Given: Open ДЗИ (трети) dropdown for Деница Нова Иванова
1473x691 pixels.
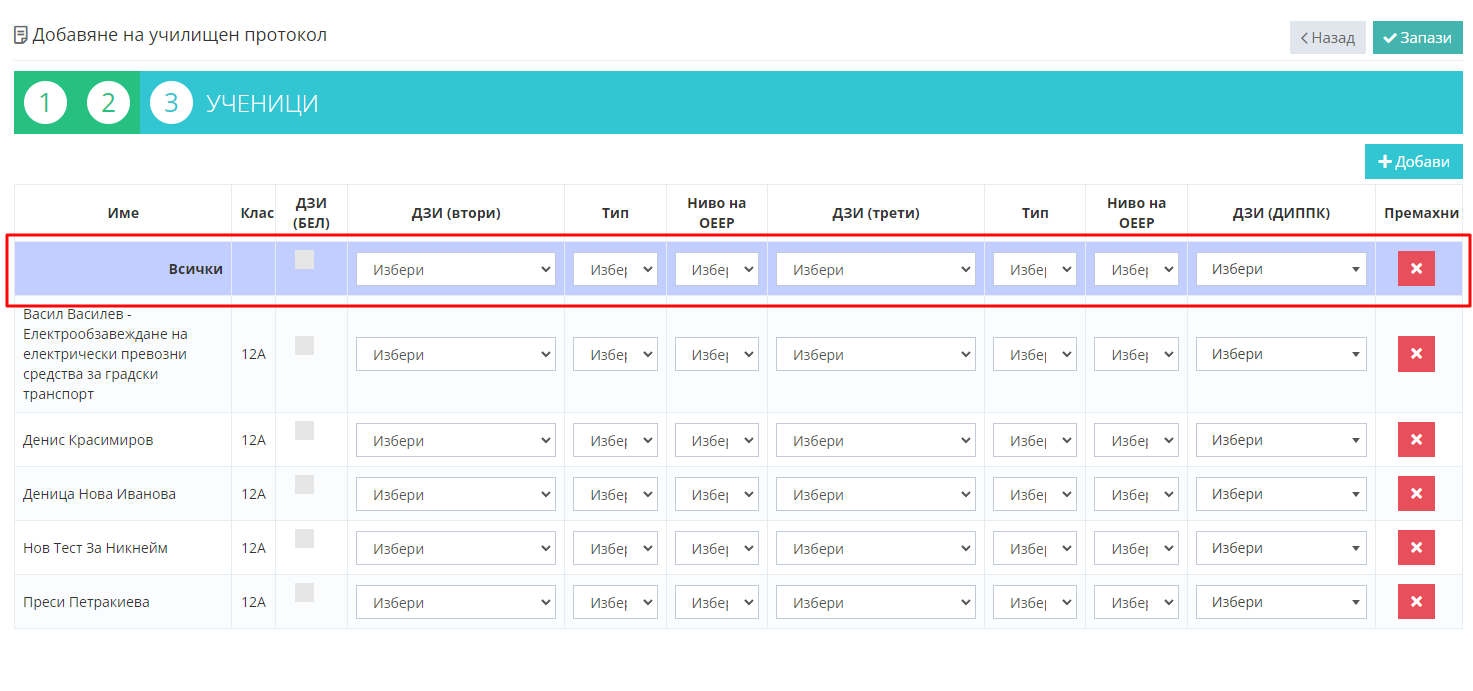Looking at the screenshot, I should point(875,495).
